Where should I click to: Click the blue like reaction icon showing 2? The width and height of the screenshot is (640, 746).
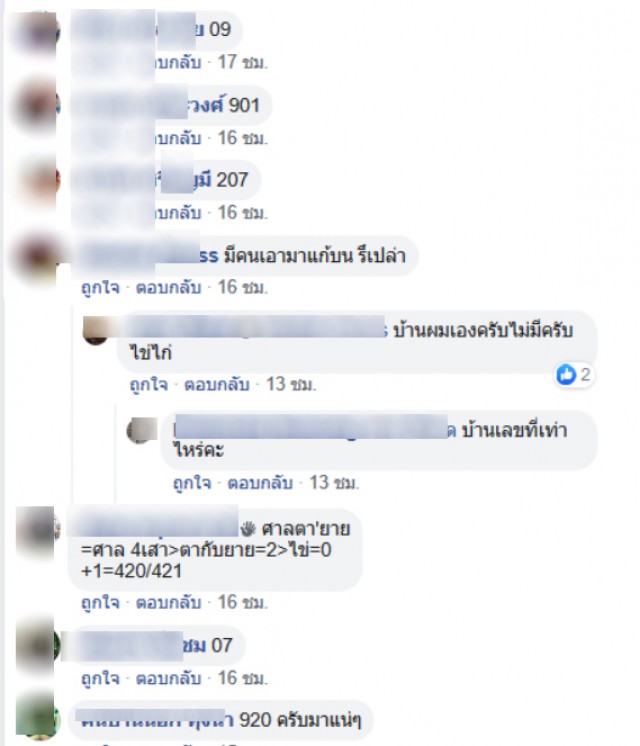[566, 374]
